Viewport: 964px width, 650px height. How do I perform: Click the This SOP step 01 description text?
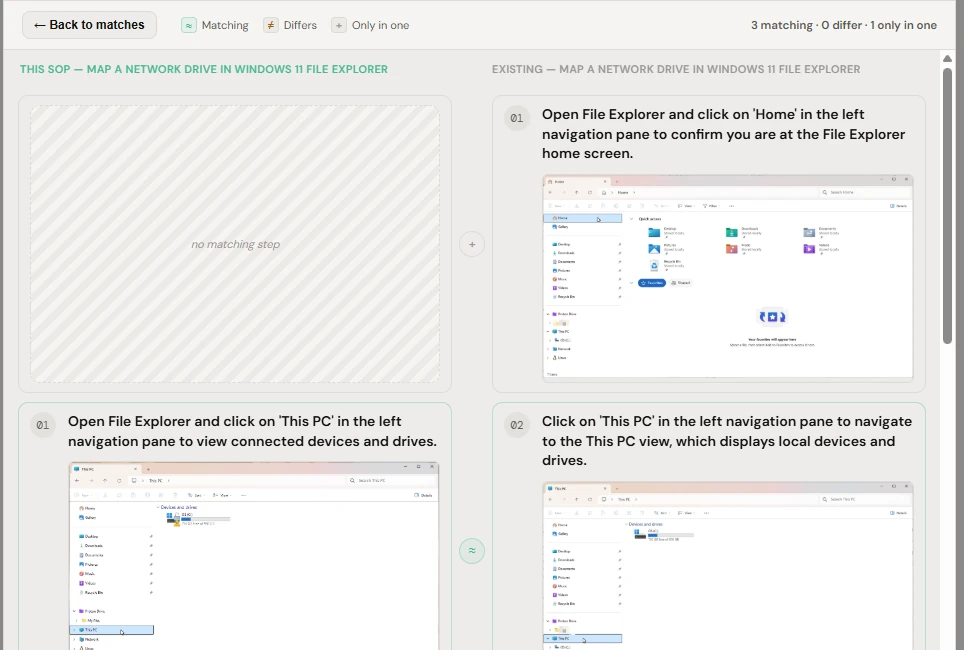click(x=252, y=431)
